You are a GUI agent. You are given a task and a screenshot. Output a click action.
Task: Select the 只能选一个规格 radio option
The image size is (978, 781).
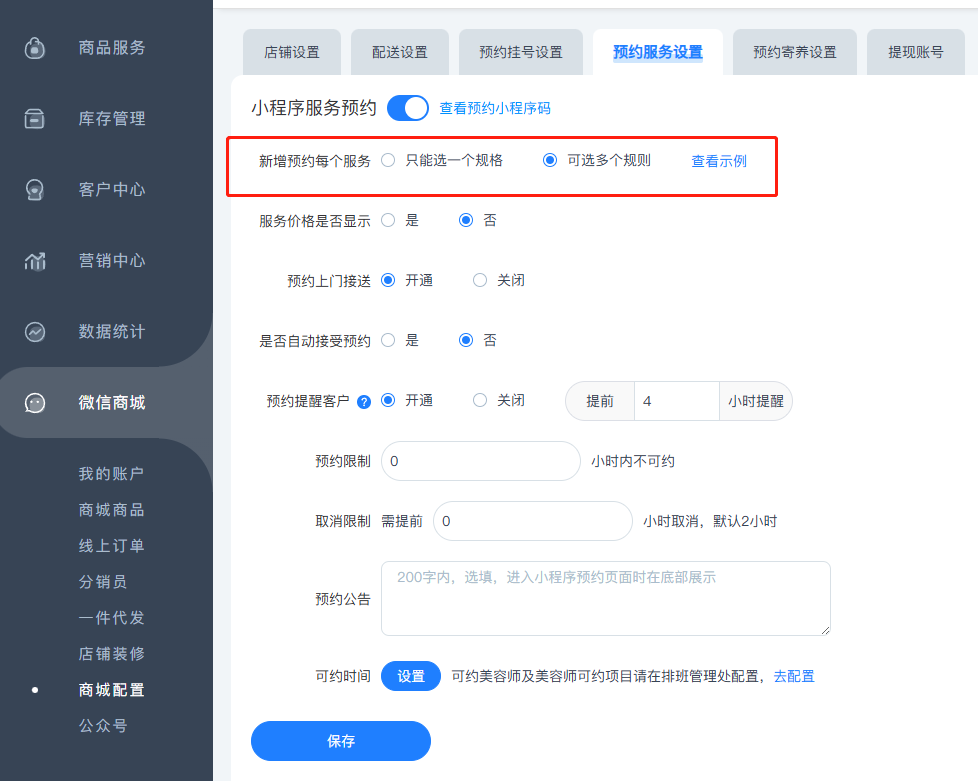pyautogui.click(x=388, y=160)
